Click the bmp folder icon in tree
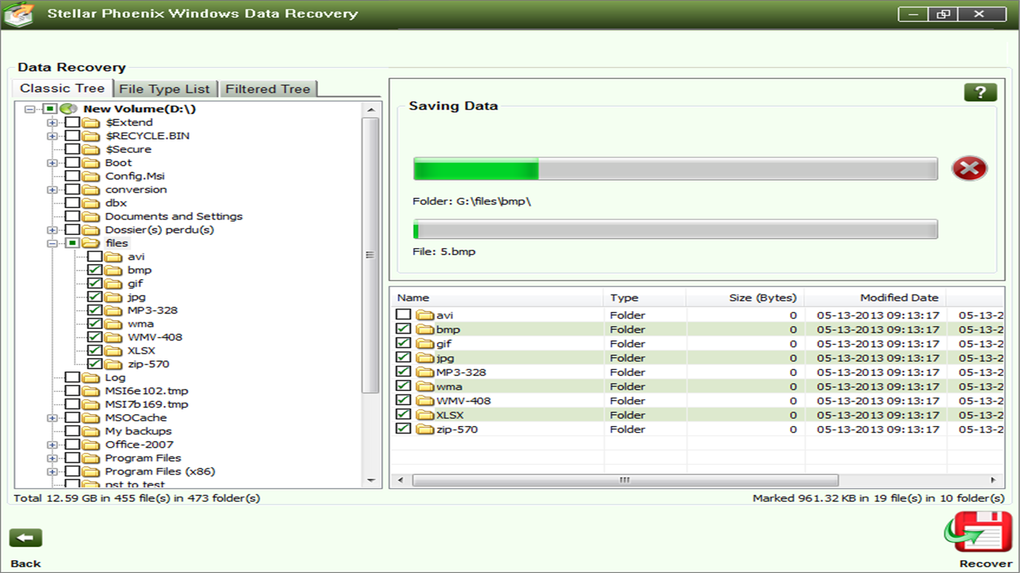Image resolution: width=1020 pixels, height=573 pixels. coord(113,271)
